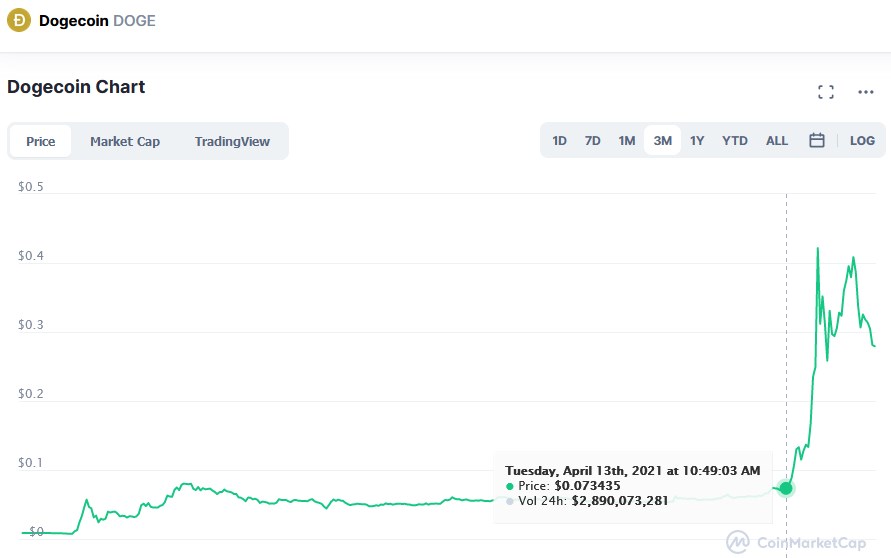Click the $0.5 axis label
Viewport: 891px width, 558px height.
click(31, 187)
